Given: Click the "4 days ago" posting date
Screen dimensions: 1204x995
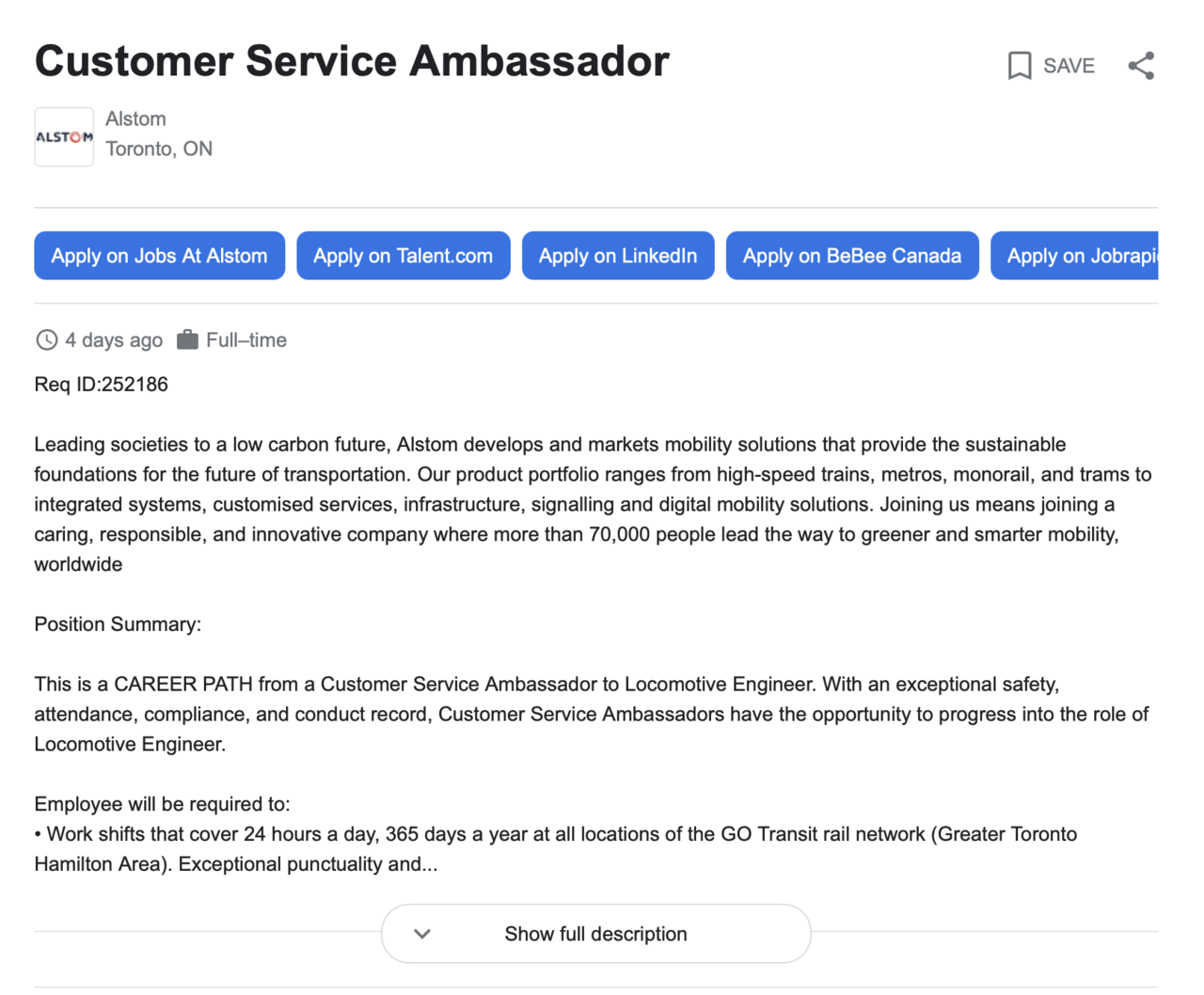Looking at the screenshot, I should 114,340.
